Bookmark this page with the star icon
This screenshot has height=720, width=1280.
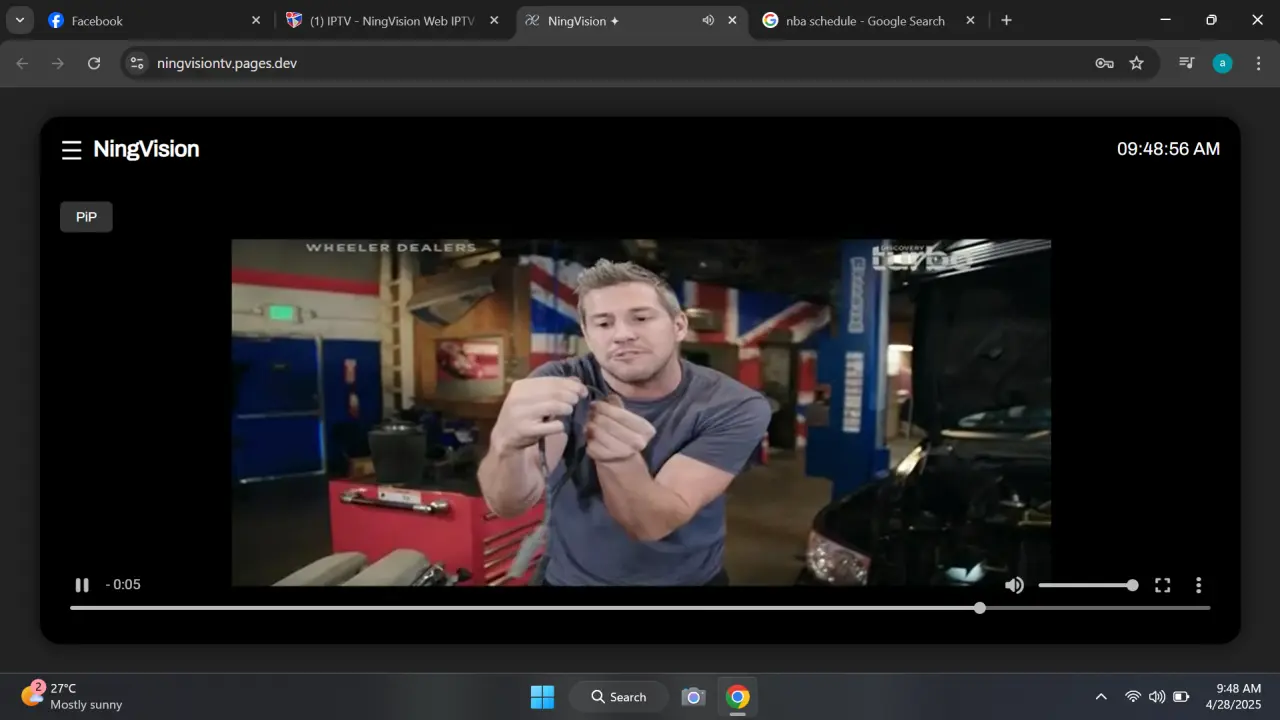(1136, 63)
